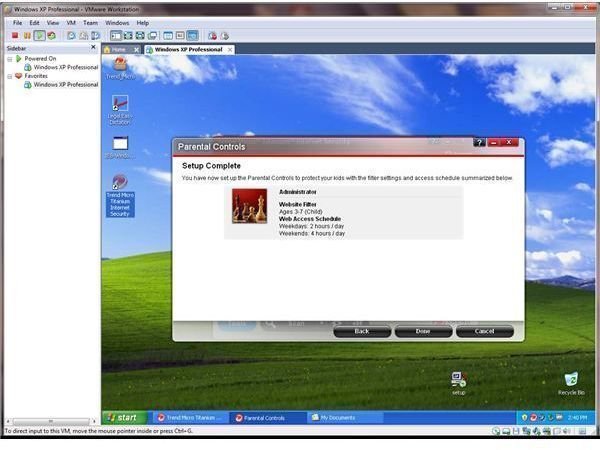Click the sidebar horizontal scrollbar right arrow

tap(94, 421)
